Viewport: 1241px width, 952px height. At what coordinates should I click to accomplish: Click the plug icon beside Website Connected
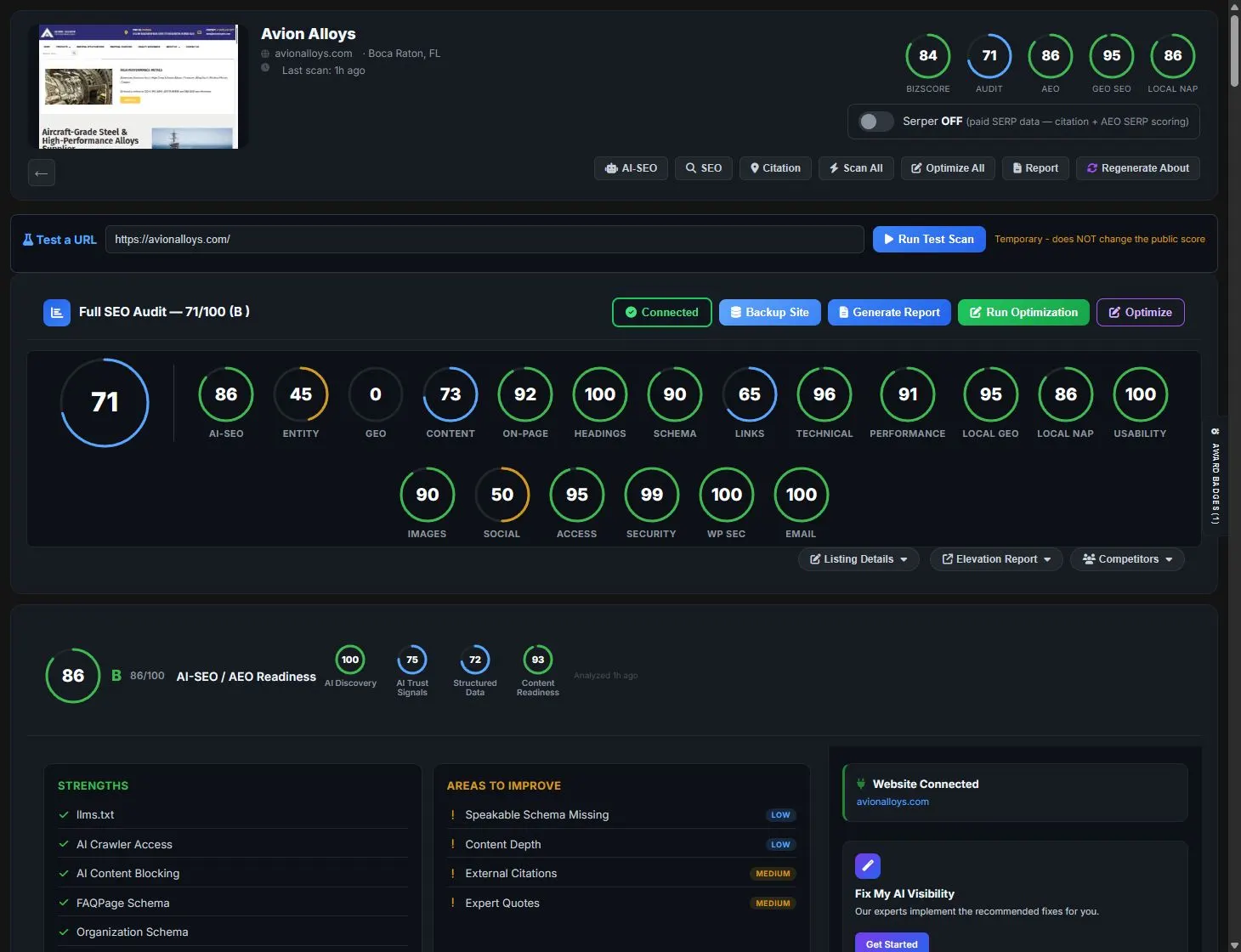861,784
